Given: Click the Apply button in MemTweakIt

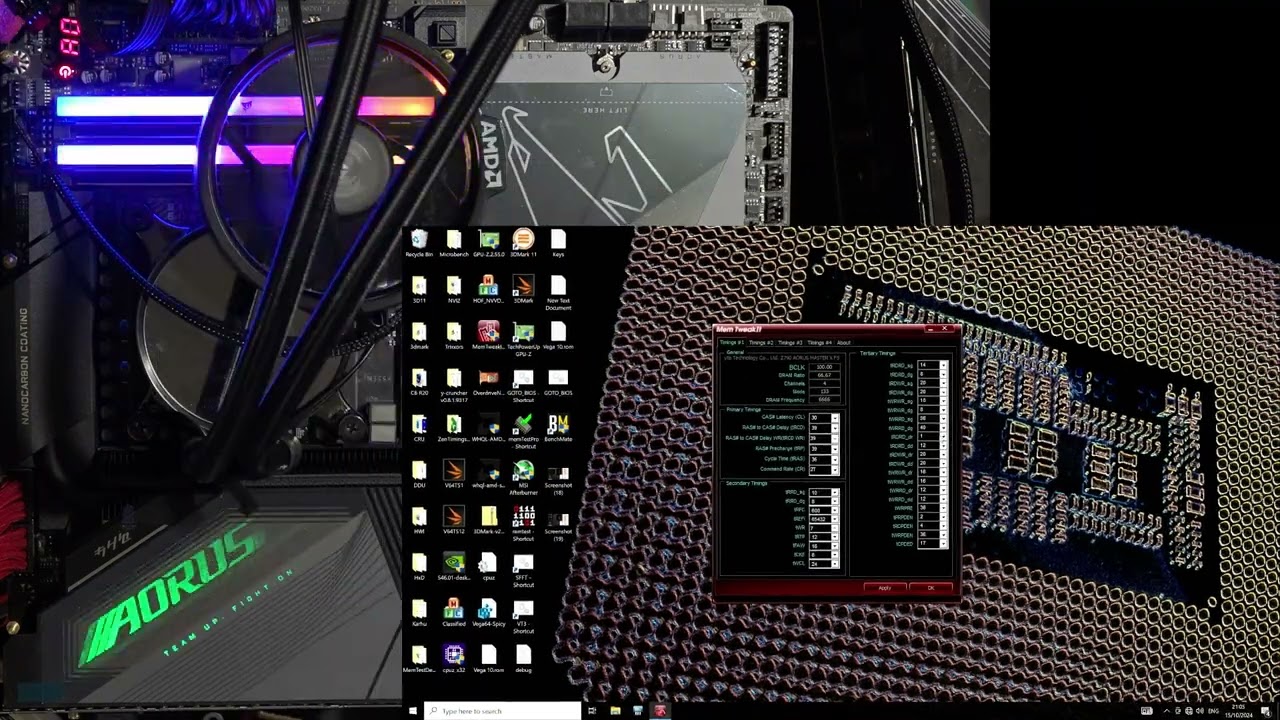Looking at the screenshot, I should pos(885,587).
